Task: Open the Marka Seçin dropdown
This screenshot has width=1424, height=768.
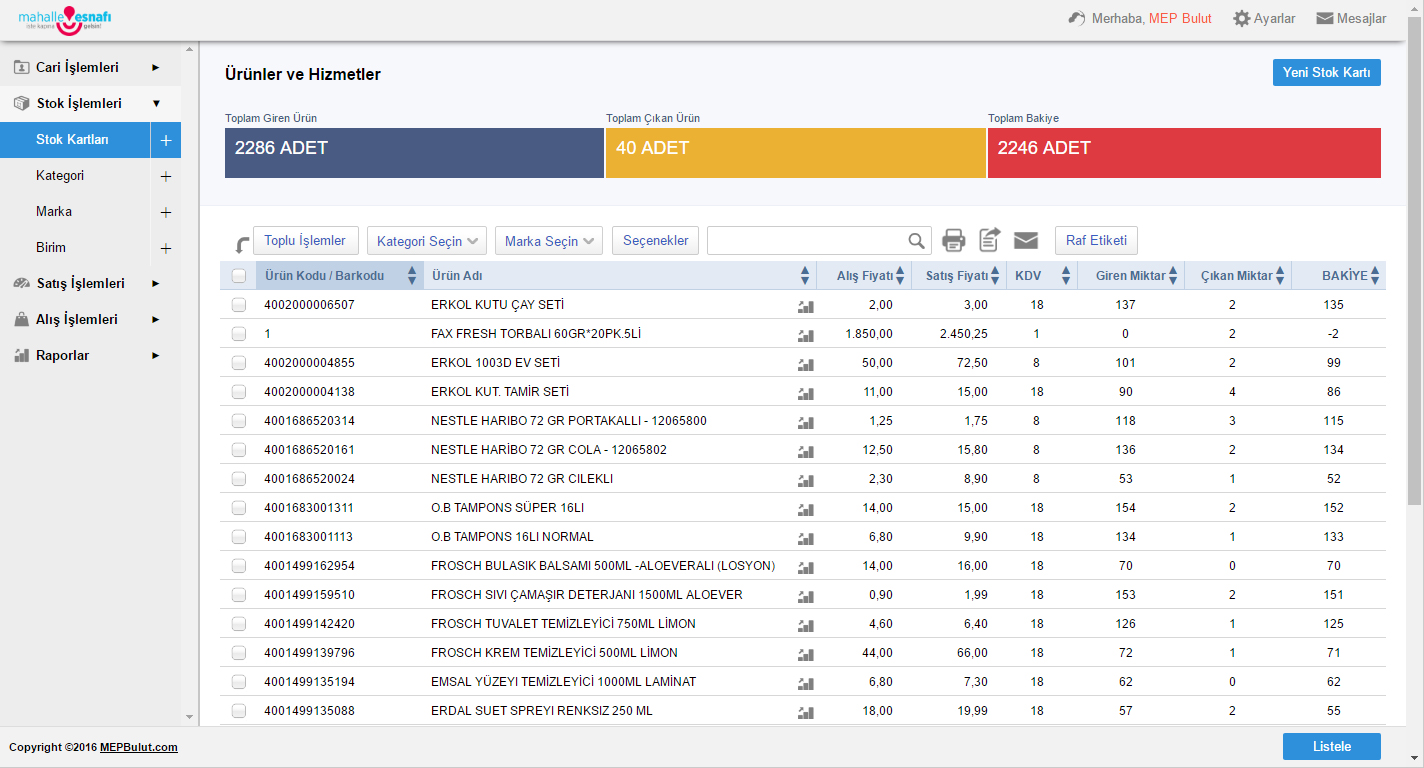Action: 549,241
